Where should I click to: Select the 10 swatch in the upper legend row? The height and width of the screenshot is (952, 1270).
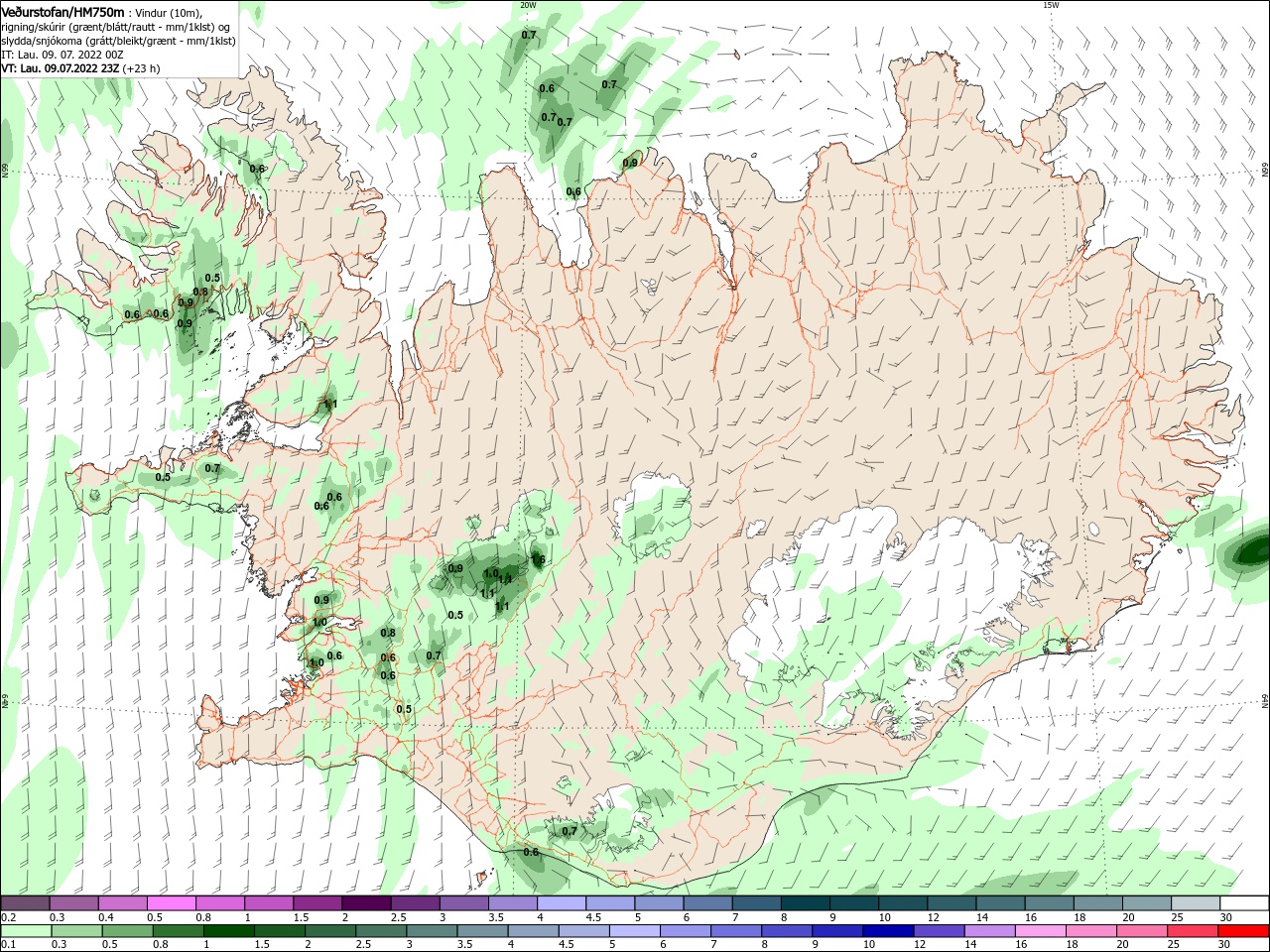click(904, 903)
